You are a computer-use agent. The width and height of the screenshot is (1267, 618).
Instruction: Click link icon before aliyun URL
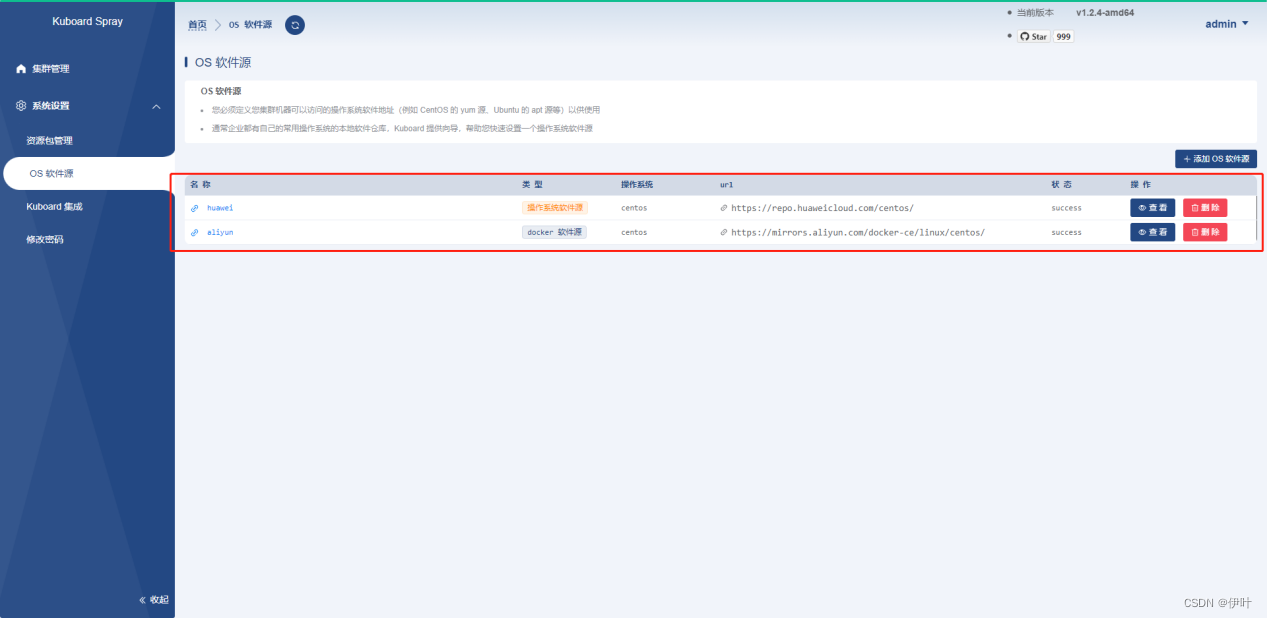pos(724,232)
